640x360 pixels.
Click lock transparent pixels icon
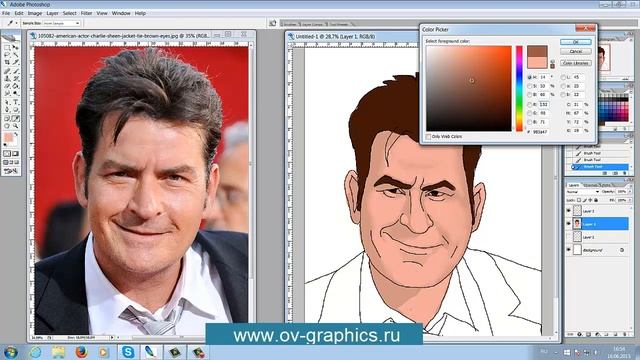click(579, 200)
